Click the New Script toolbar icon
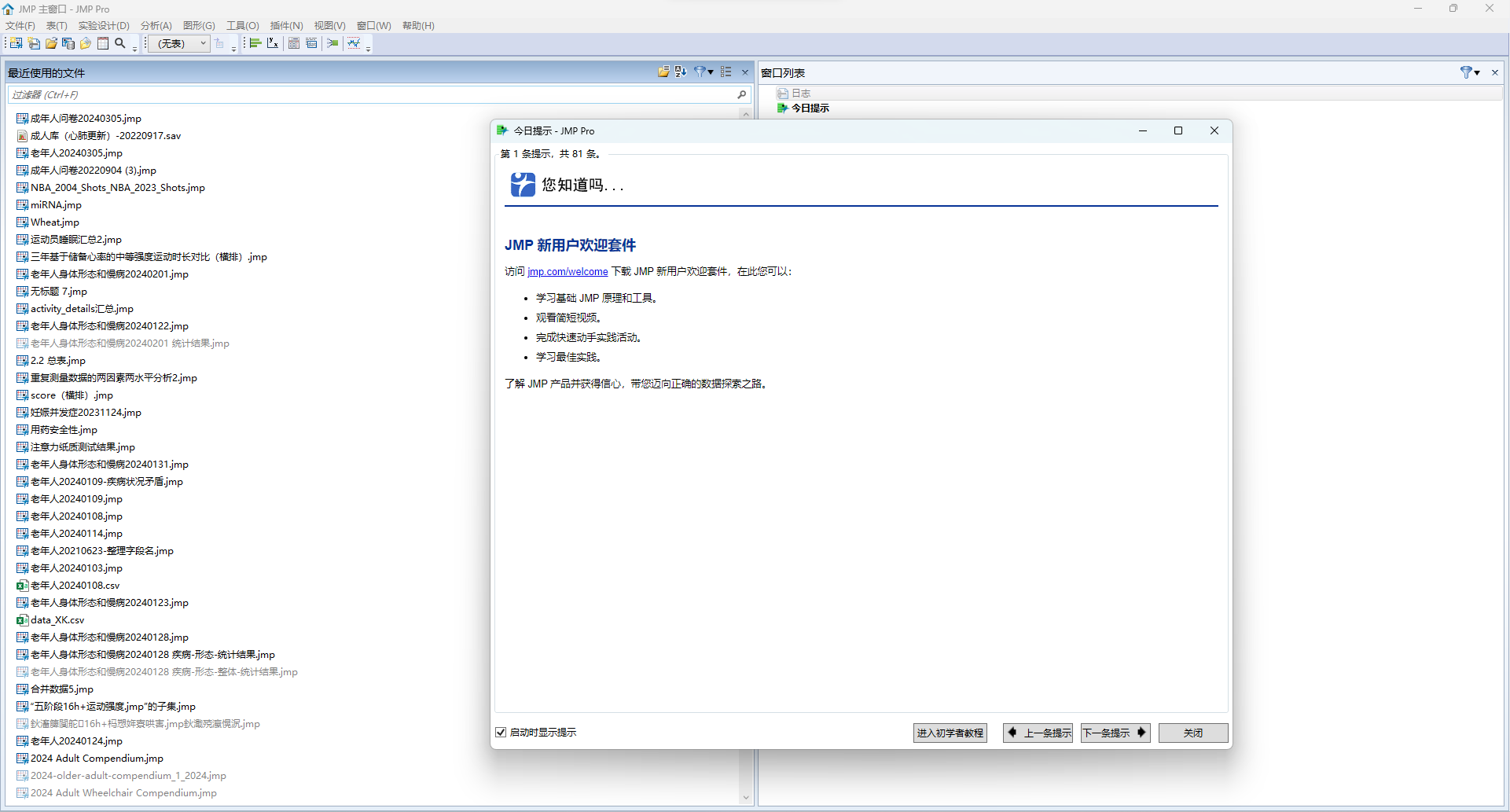Image resolution: width=1510 pixels, height=812 pixels. point(34,43)
